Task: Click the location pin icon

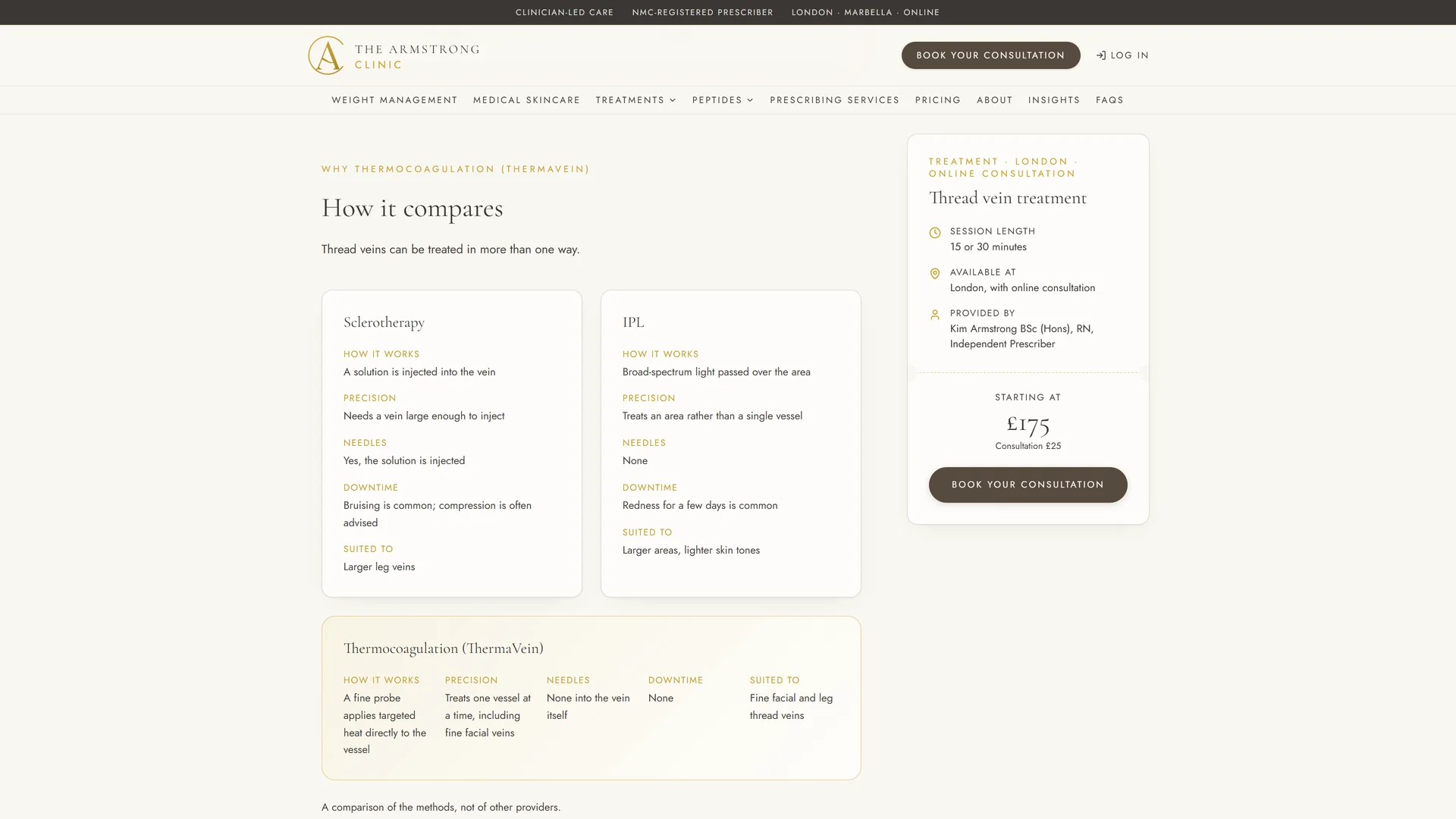Action: point(935,274)
